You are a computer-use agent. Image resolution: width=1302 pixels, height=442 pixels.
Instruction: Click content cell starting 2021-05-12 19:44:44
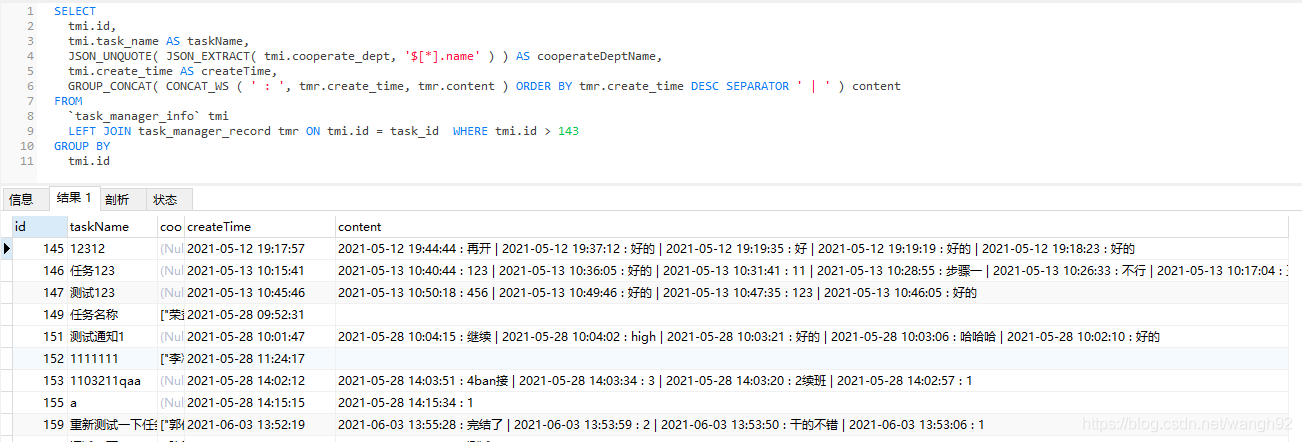[x=812, y=248]
